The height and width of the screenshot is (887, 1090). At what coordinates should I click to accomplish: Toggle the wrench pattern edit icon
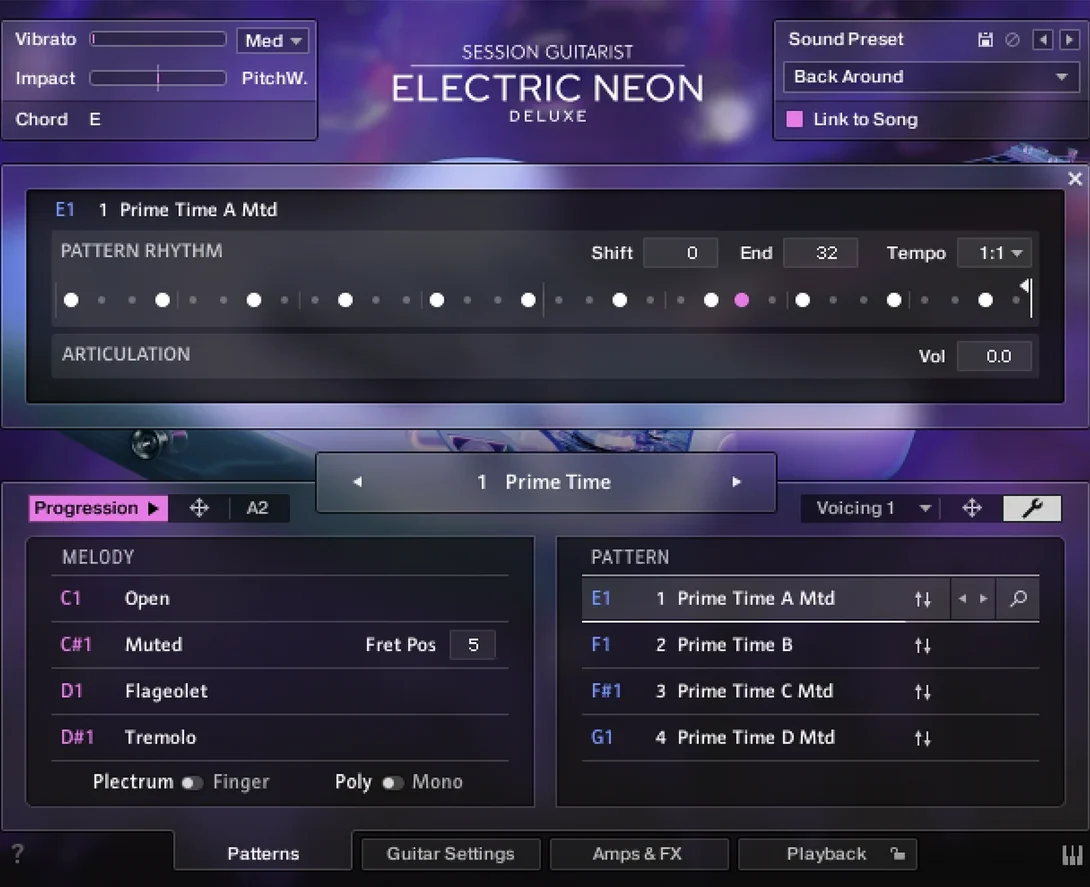click(1032, 508)
